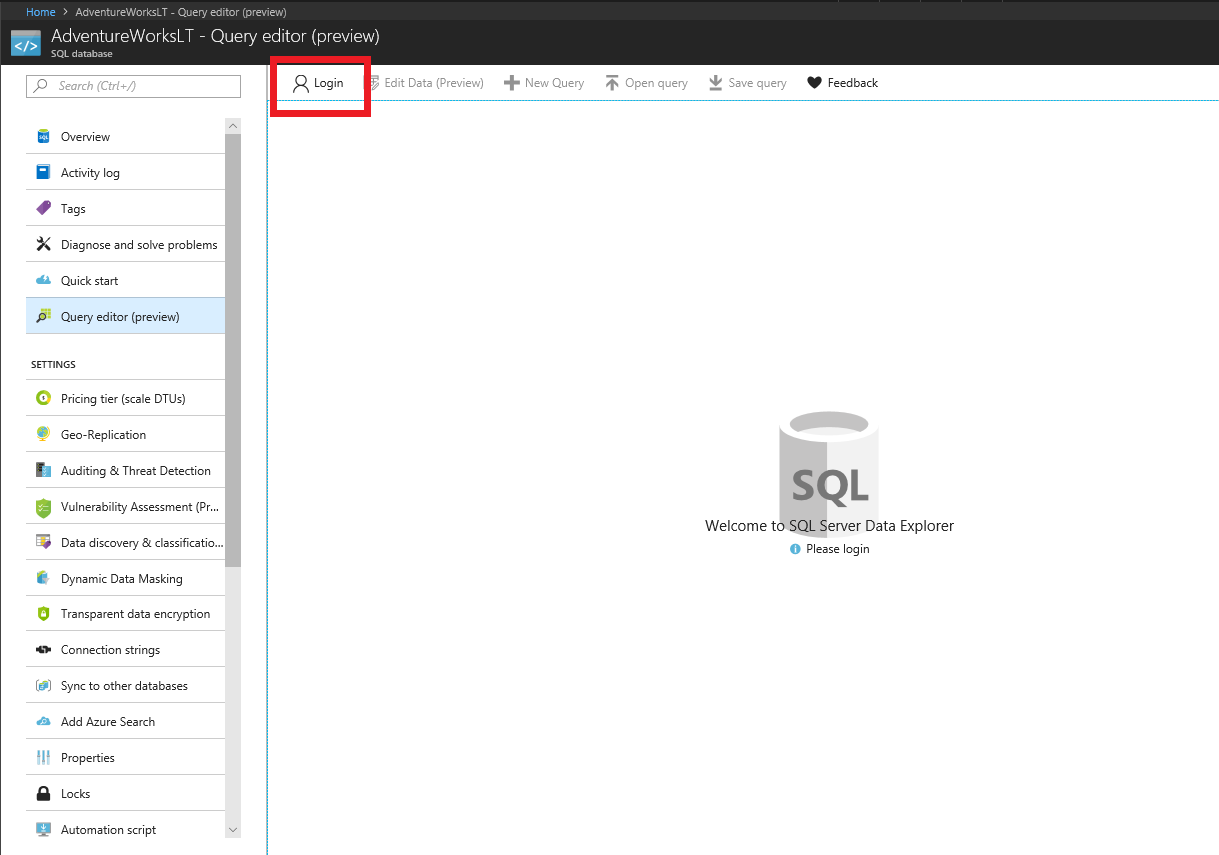Click the Locks padlock icon
Image resolution: width=1219 pixels, height=855 pixels.
43,793
